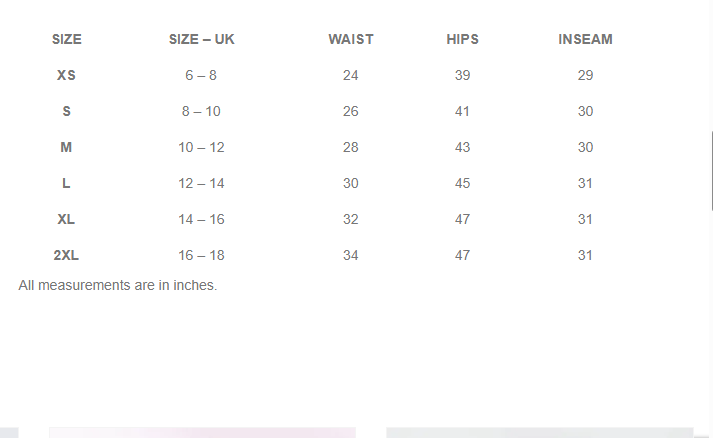Click inseam value 29 for XS
This screenshot has width=713, height=438.
[x=585, y=75]
